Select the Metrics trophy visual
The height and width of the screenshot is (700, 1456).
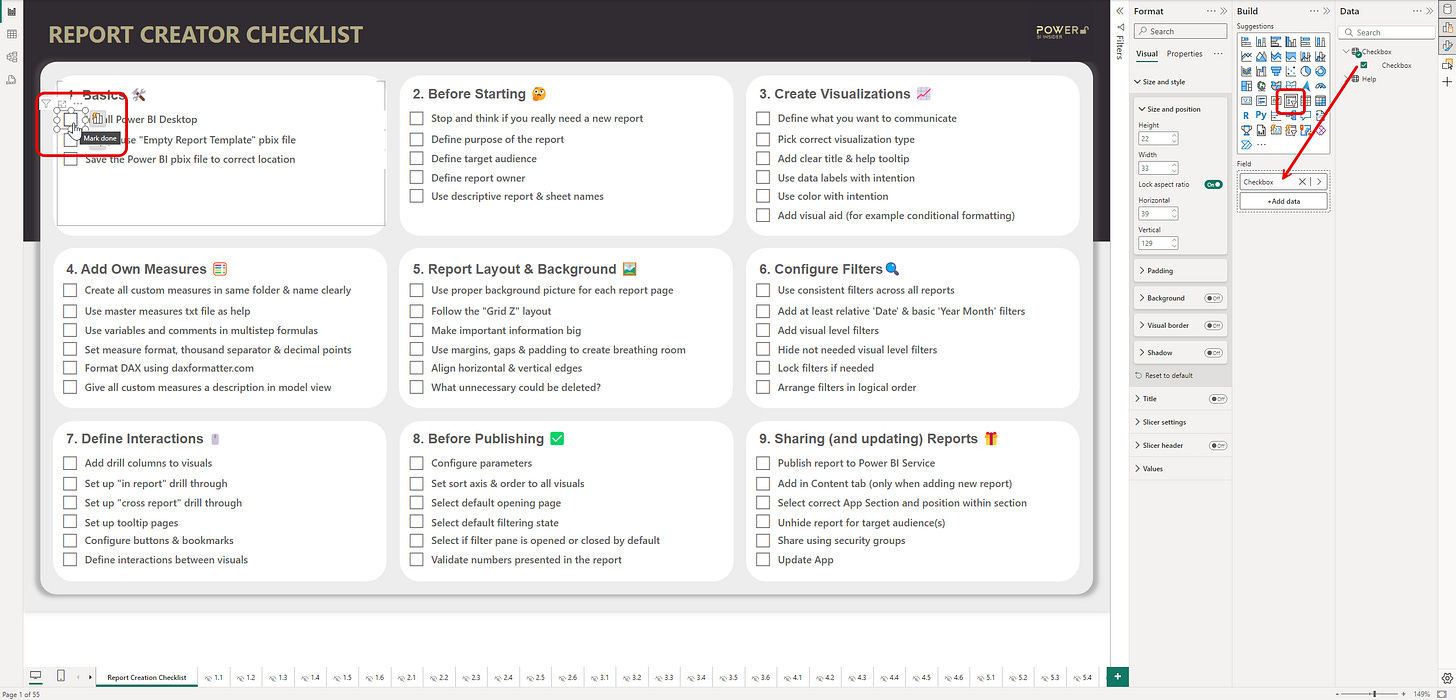pyautogui.click(x=1246, y=129)
